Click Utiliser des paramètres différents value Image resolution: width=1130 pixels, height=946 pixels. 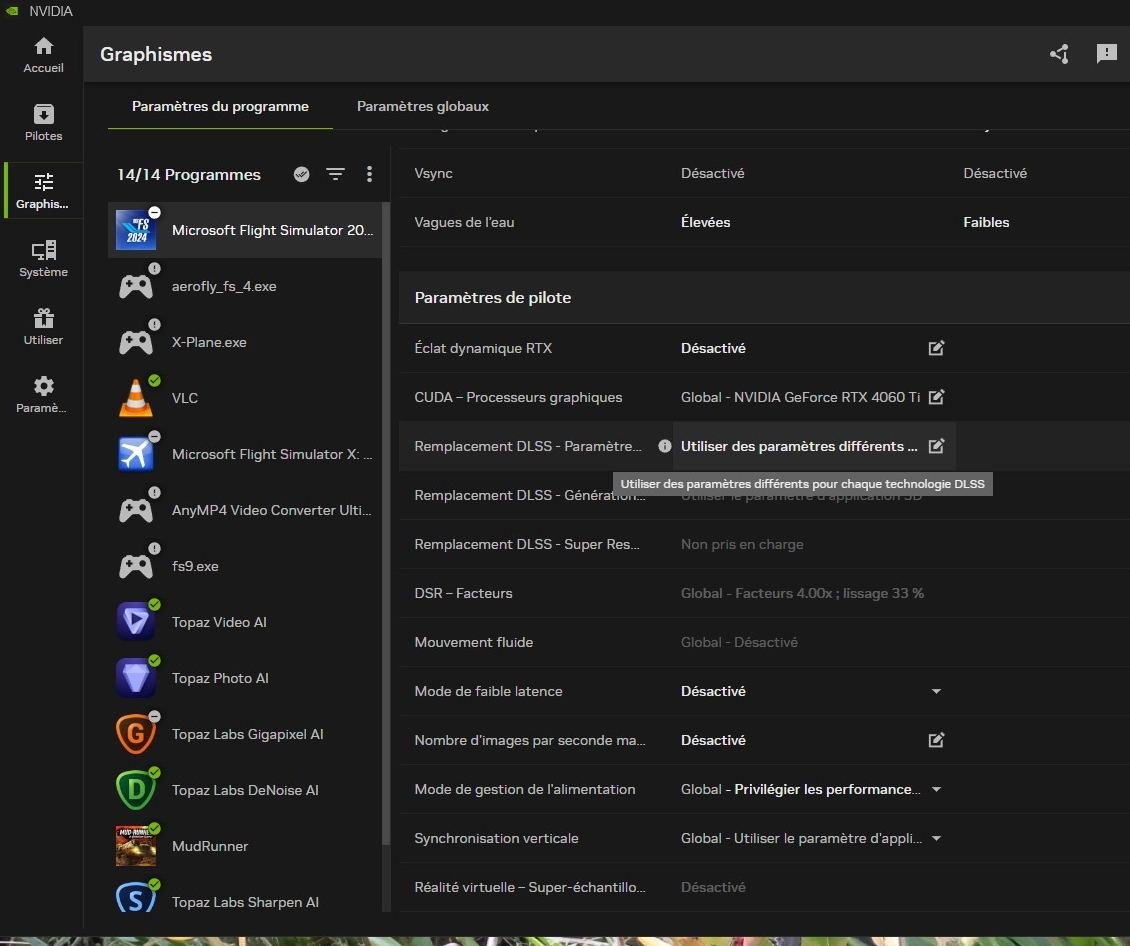click(799, 446)
